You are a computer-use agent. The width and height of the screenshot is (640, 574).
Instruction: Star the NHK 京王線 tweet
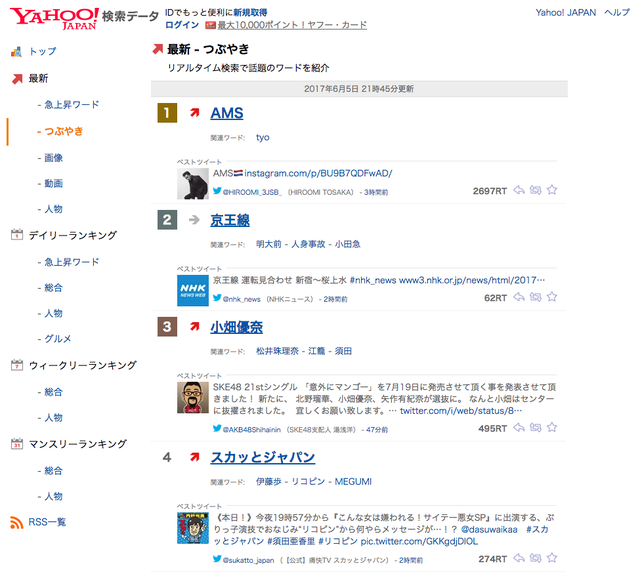[x=552, y=297]
